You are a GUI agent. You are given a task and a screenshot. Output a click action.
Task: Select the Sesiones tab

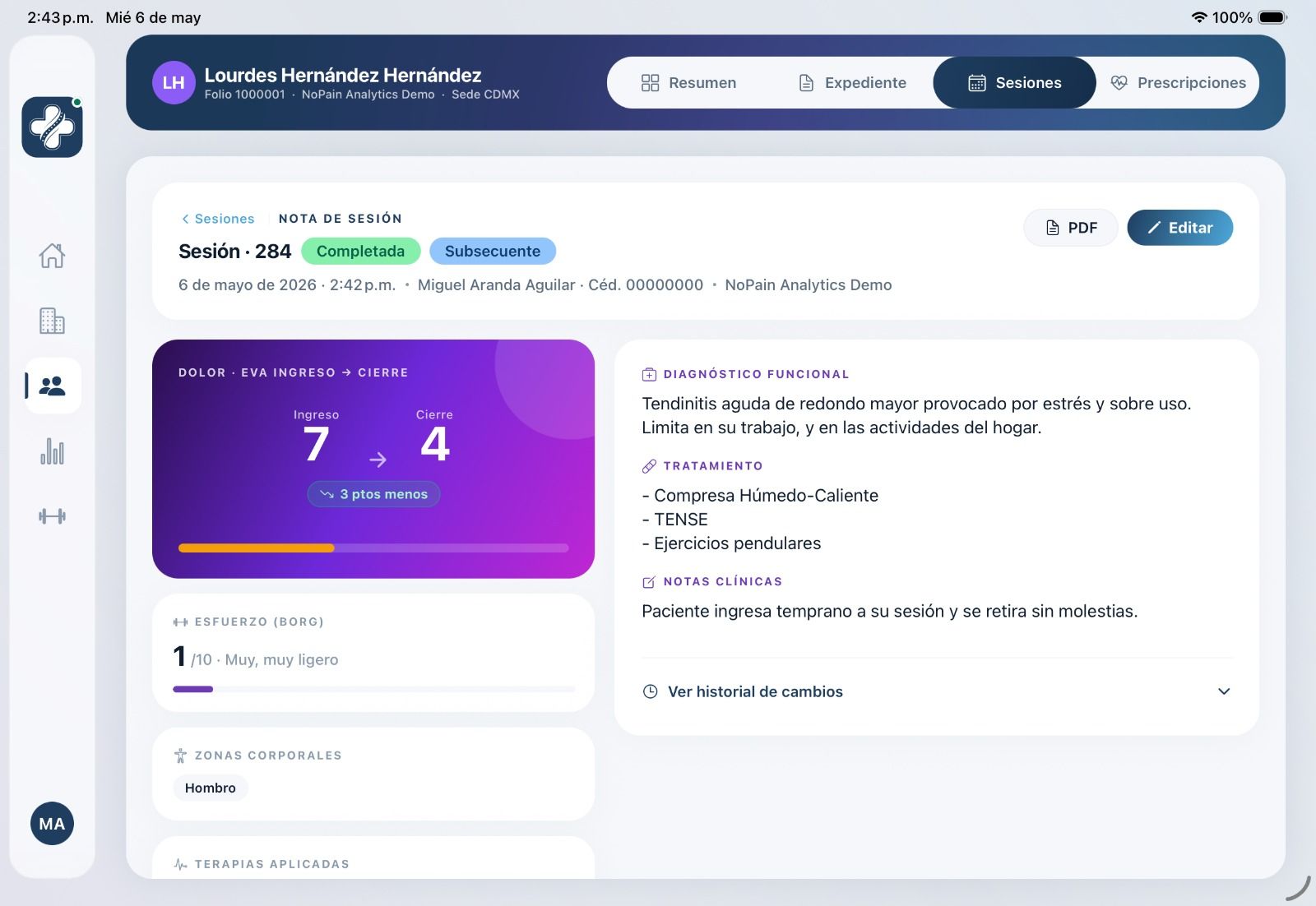[x=1014, y=83]
